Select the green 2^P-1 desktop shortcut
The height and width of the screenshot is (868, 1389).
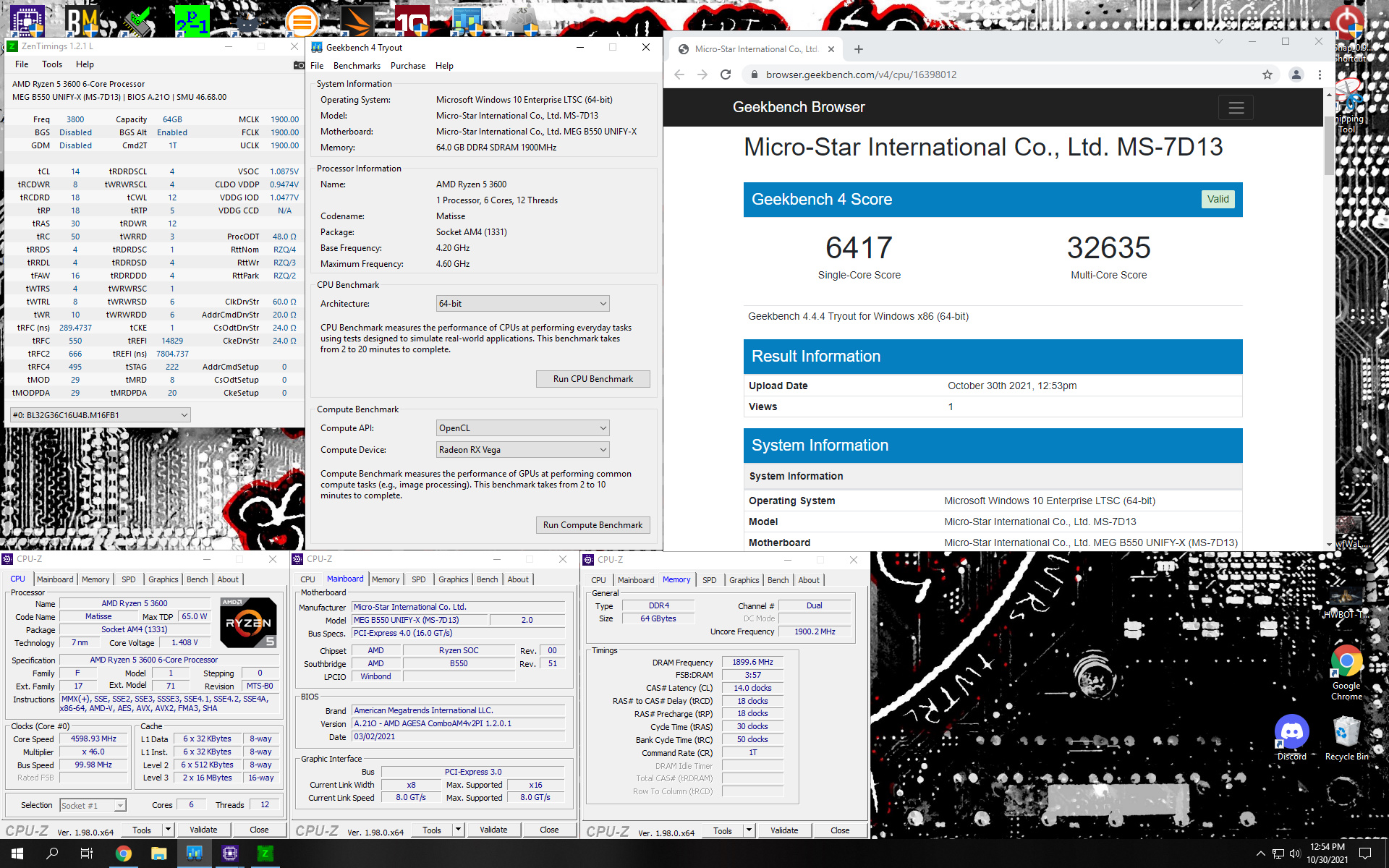pos(192,20)
